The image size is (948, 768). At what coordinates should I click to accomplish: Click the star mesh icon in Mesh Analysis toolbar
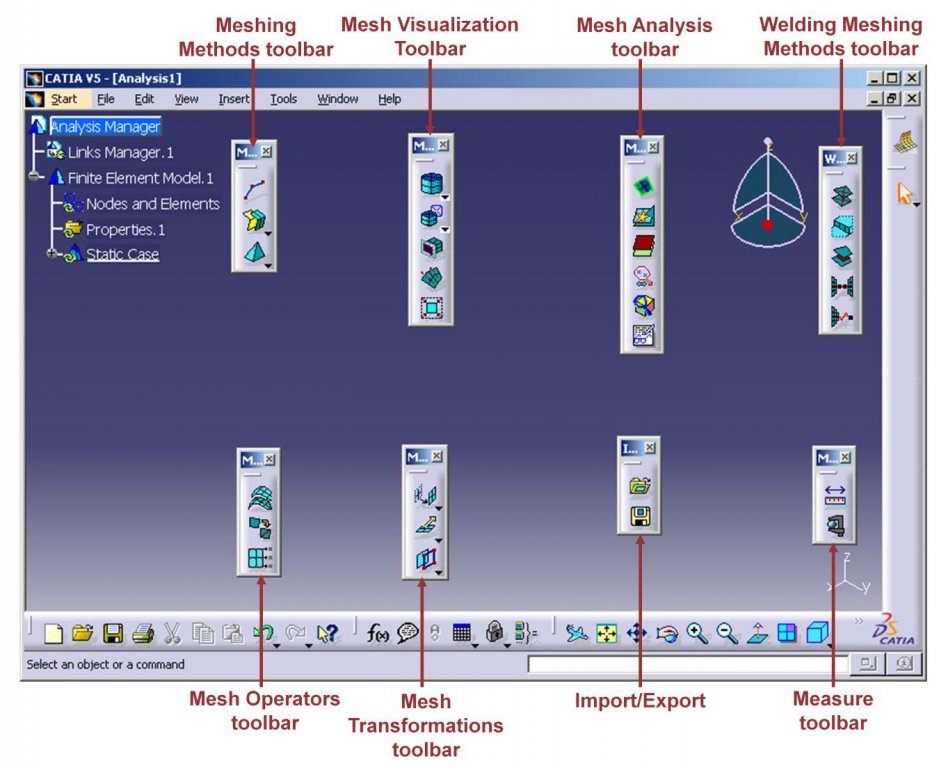tap(643, 216)
